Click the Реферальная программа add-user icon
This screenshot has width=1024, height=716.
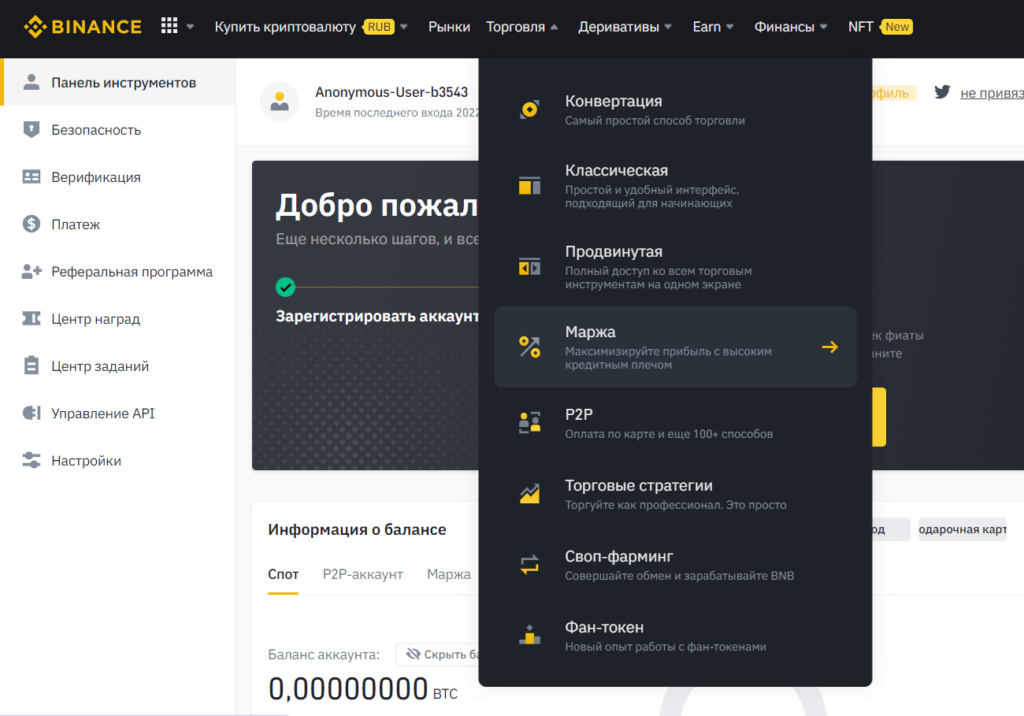coord(31,271)
